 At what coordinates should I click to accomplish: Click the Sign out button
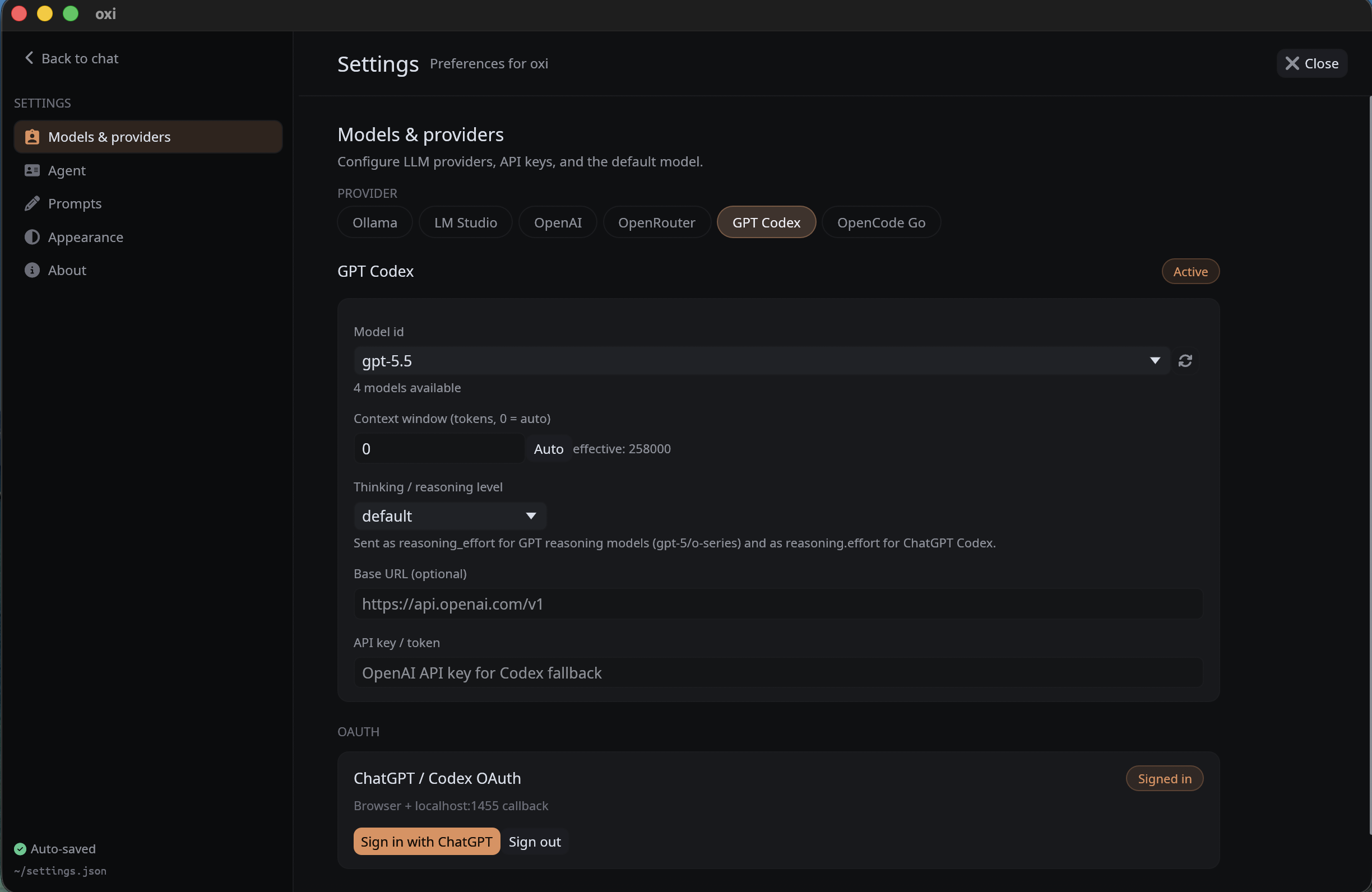click(x=534, y=841)
